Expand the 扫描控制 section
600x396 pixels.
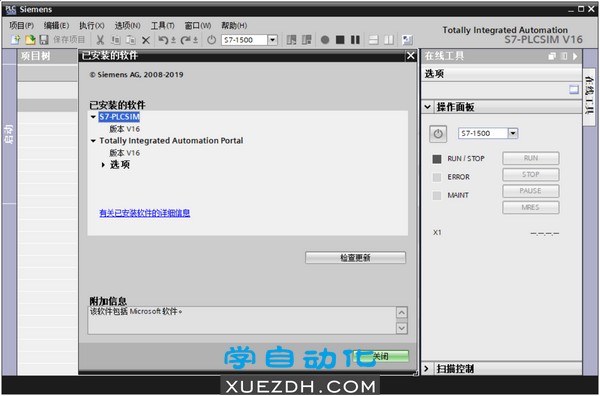[427, 368]
